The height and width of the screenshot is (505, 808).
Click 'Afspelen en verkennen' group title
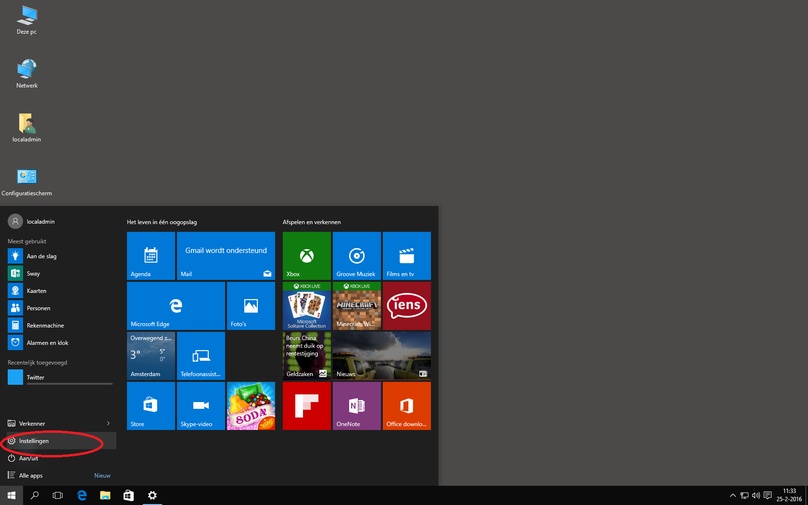[311, 222]
